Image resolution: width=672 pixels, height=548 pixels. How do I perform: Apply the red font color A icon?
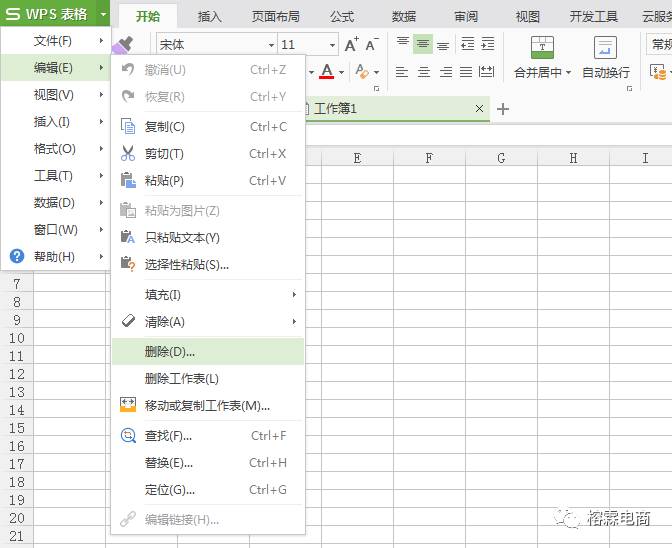point(327,72)
